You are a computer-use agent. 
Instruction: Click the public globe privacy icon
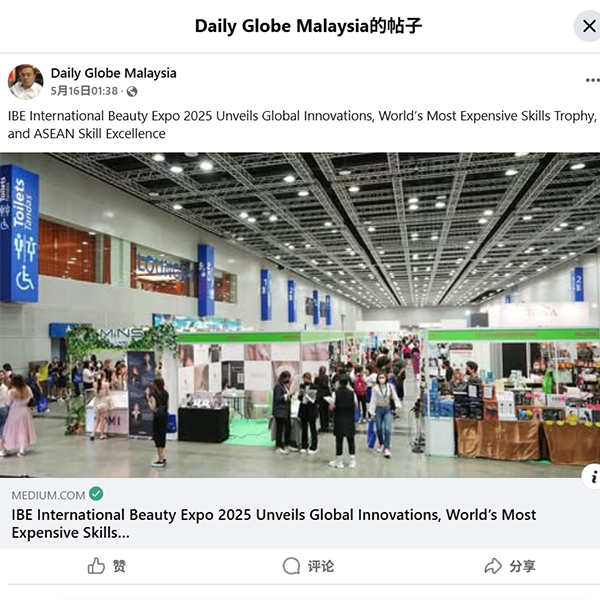tap(132, 91)
